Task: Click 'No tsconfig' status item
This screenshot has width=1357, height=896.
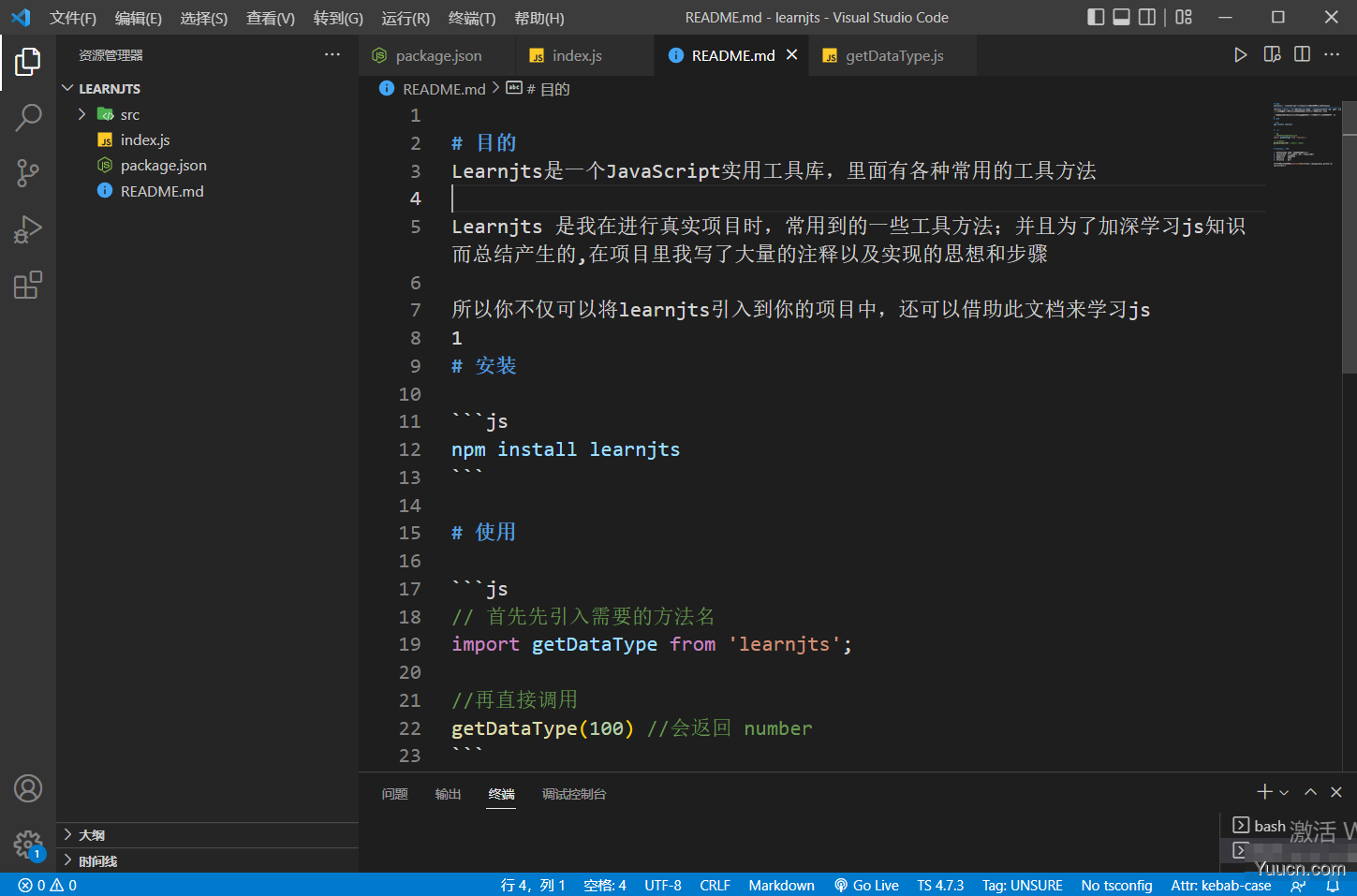Action: coord(1116,885)
